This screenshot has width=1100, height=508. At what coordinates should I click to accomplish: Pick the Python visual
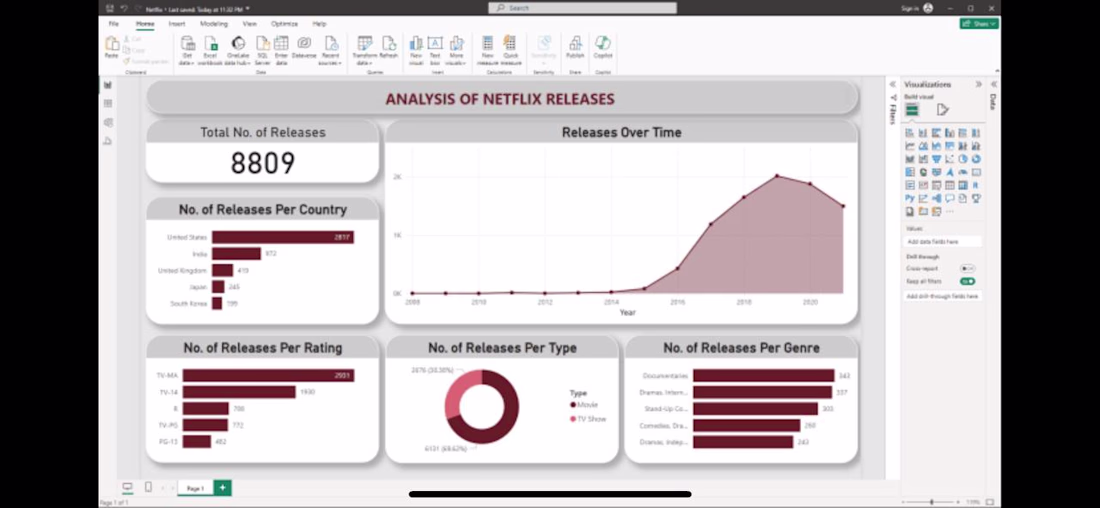click(x=910, y=199)
